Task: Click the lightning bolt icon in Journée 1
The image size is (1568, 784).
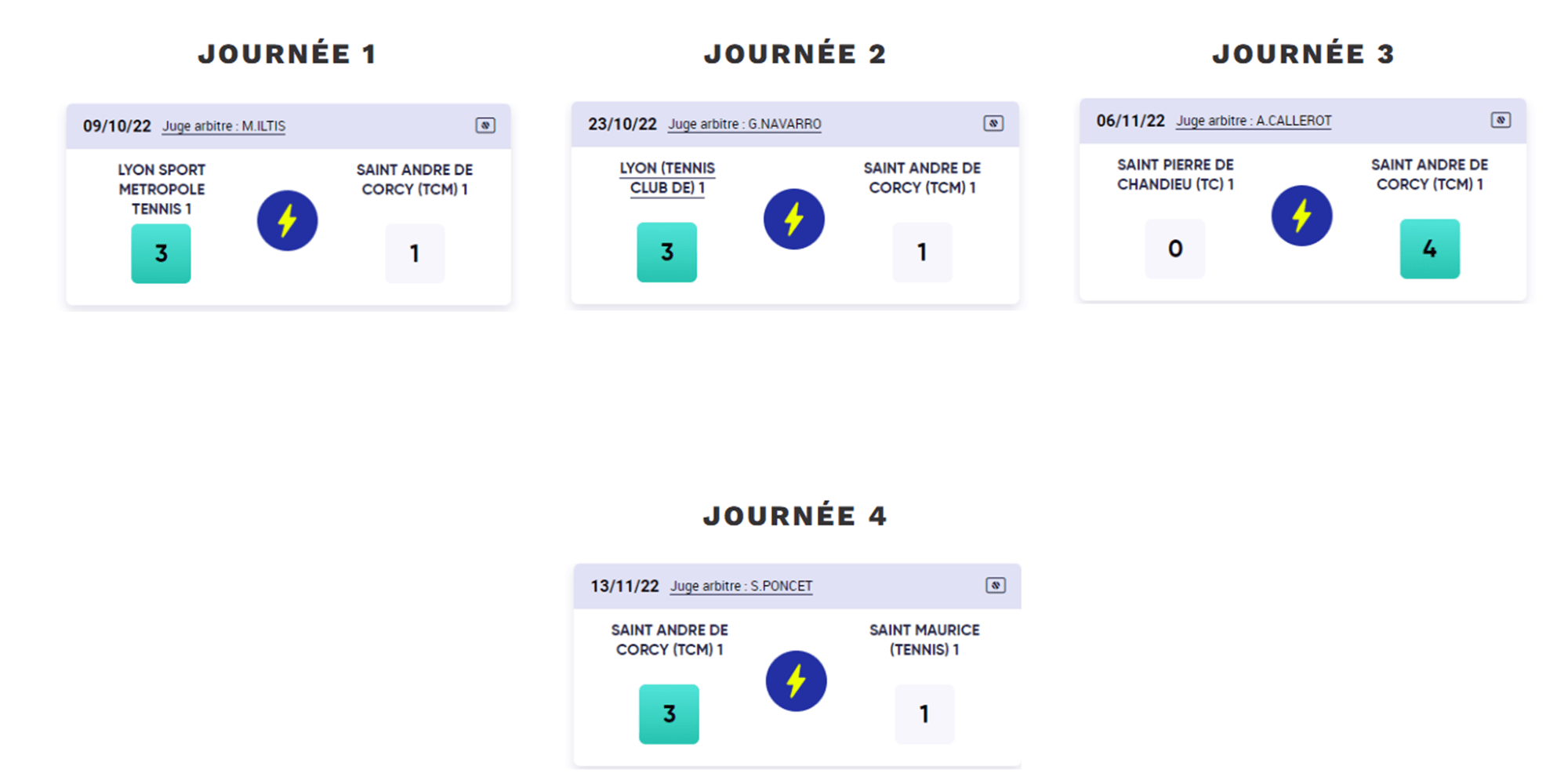Action: tap(287, 220)
